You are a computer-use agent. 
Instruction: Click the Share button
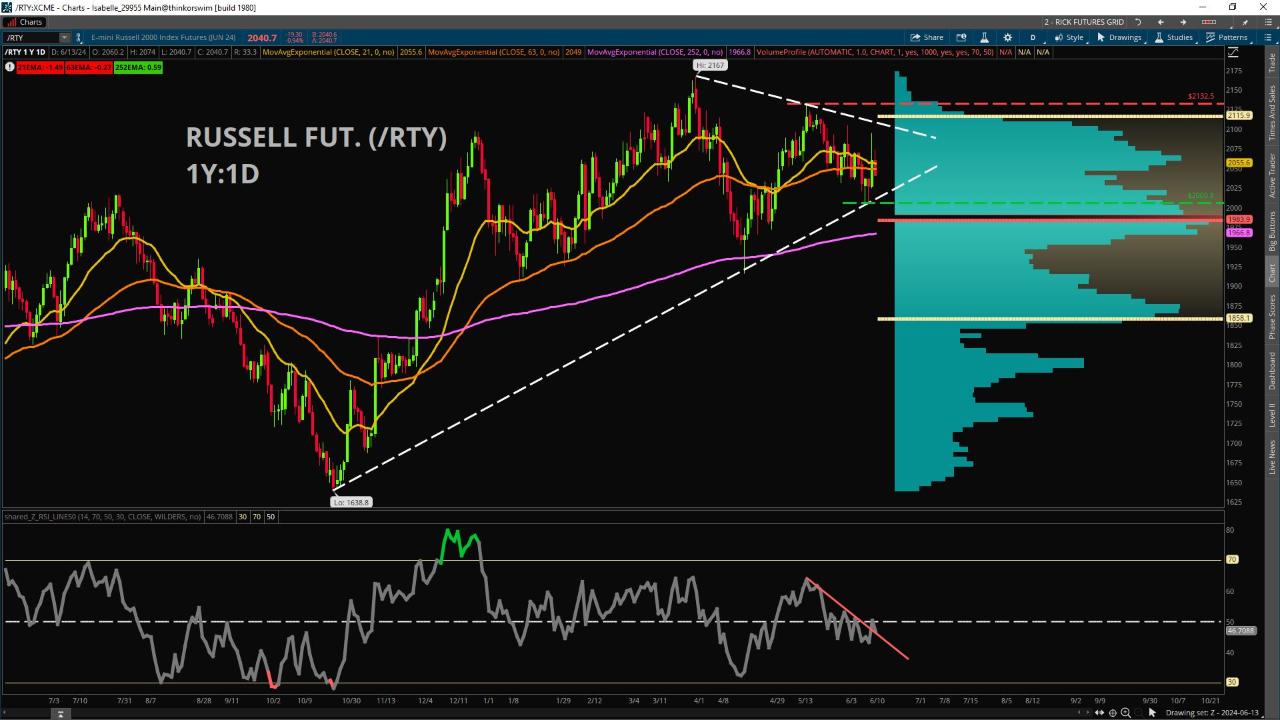(926, 37)
